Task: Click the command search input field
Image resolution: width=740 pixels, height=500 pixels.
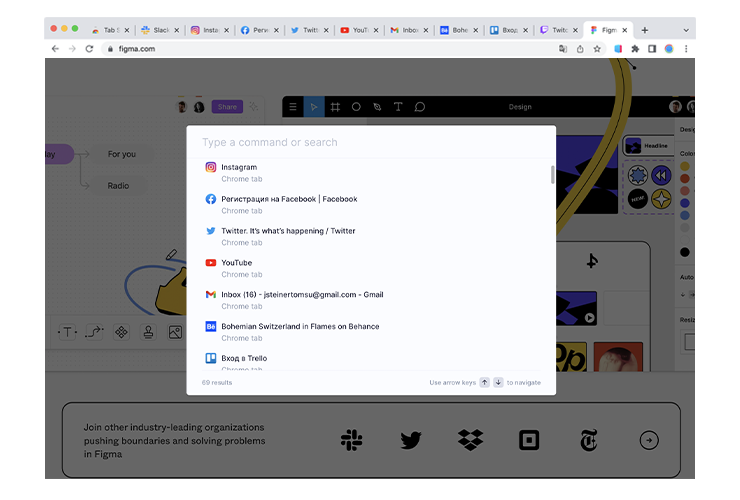Action: 370,142
